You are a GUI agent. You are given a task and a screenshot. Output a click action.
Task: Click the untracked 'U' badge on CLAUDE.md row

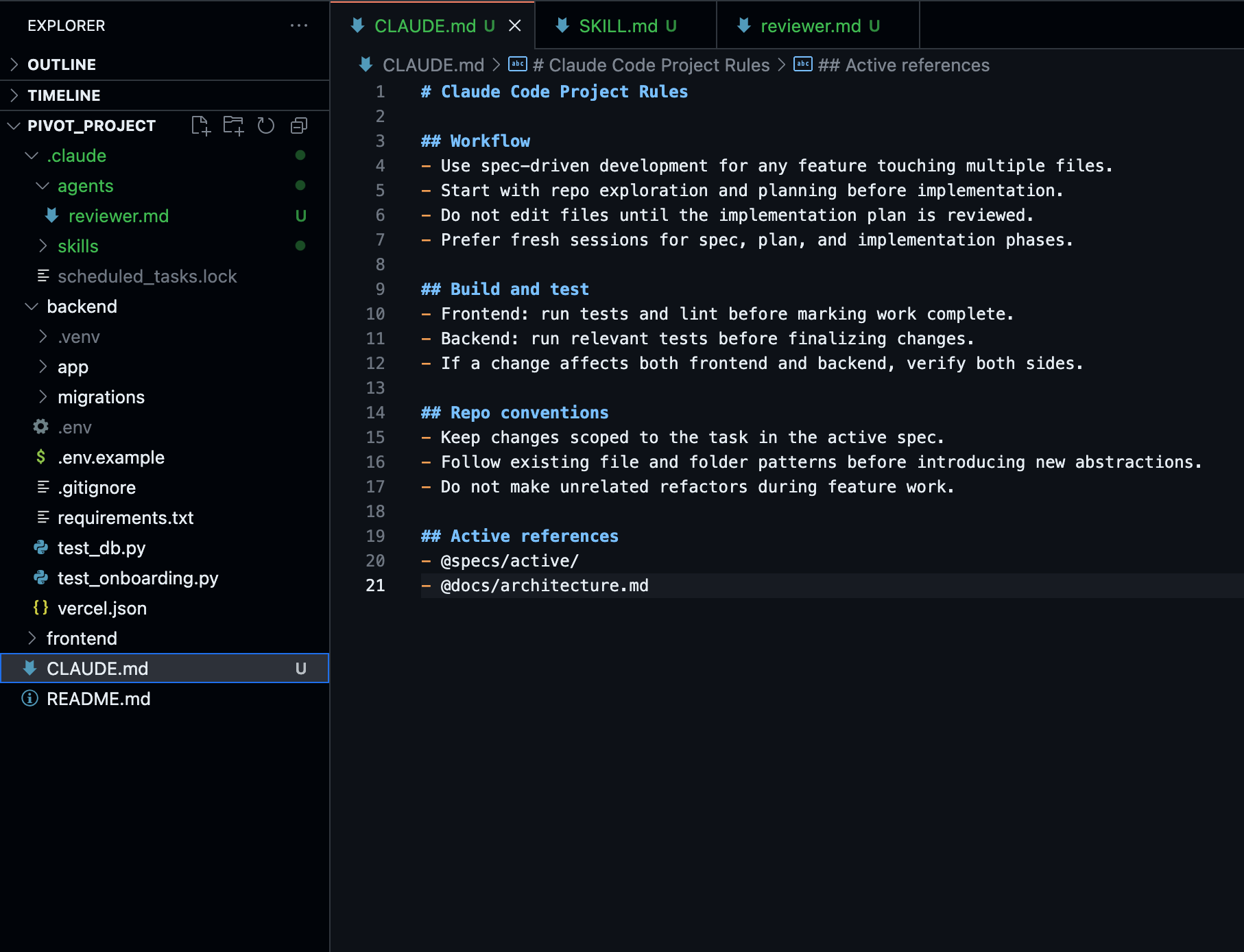[x=300, y=669]
